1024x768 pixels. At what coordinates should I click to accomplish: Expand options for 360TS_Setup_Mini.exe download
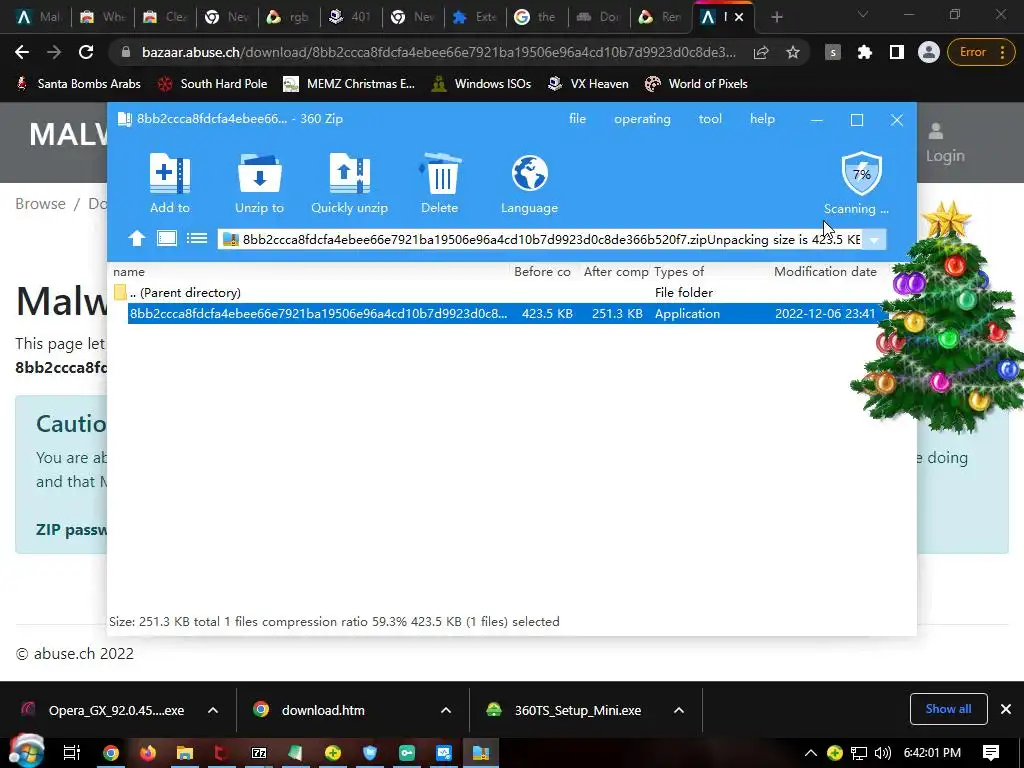[x=679, y=710]
